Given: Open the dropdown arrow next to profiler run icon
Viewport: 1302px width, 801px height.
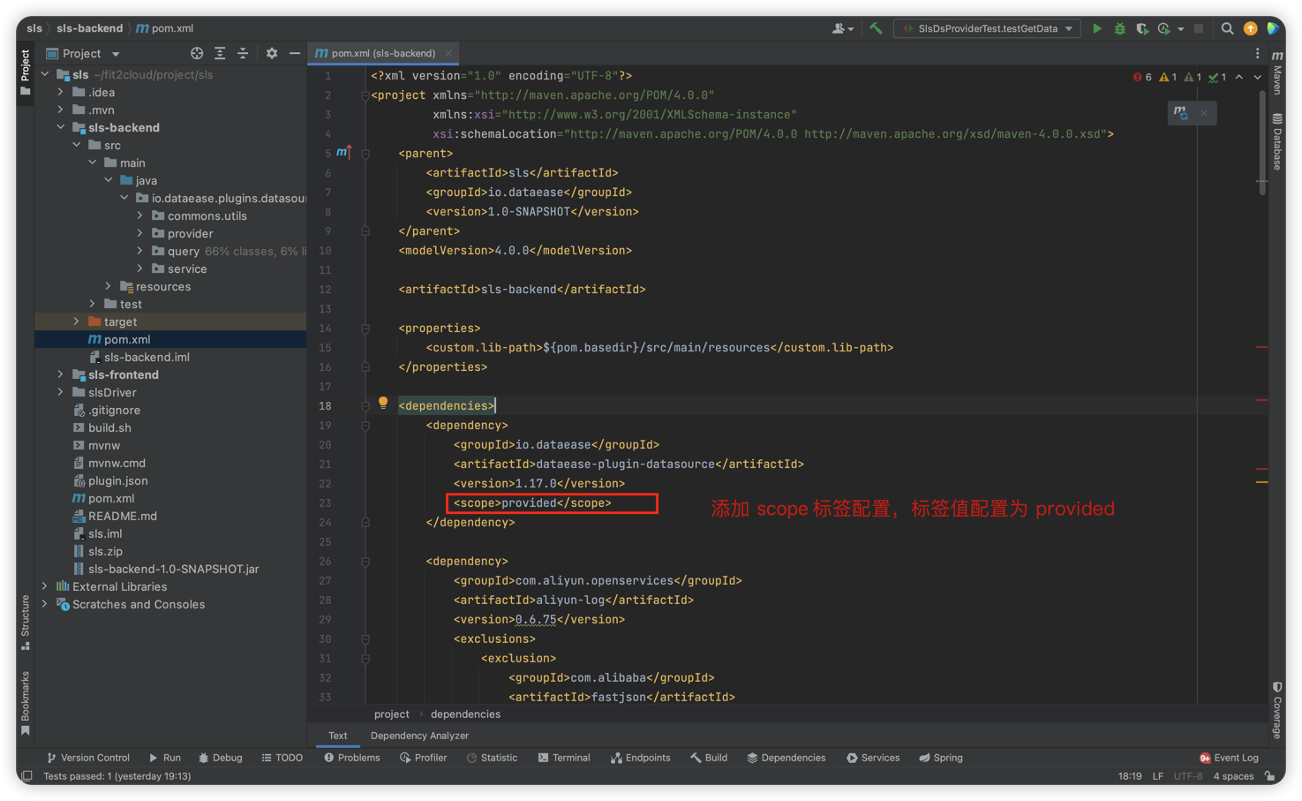Looking at the screenshot, I should tap(1180, 29).
